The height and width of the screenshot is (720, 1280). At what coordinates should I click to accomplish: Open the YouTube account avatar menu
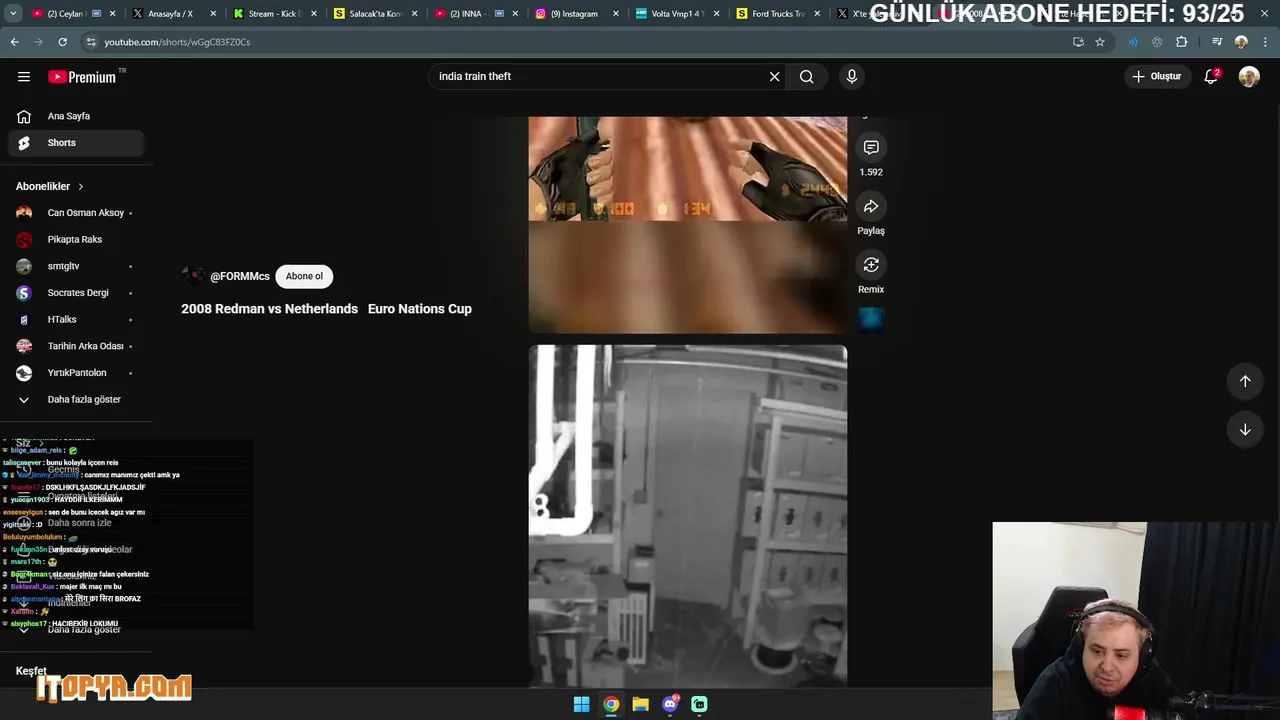[x=1249, y=76]
